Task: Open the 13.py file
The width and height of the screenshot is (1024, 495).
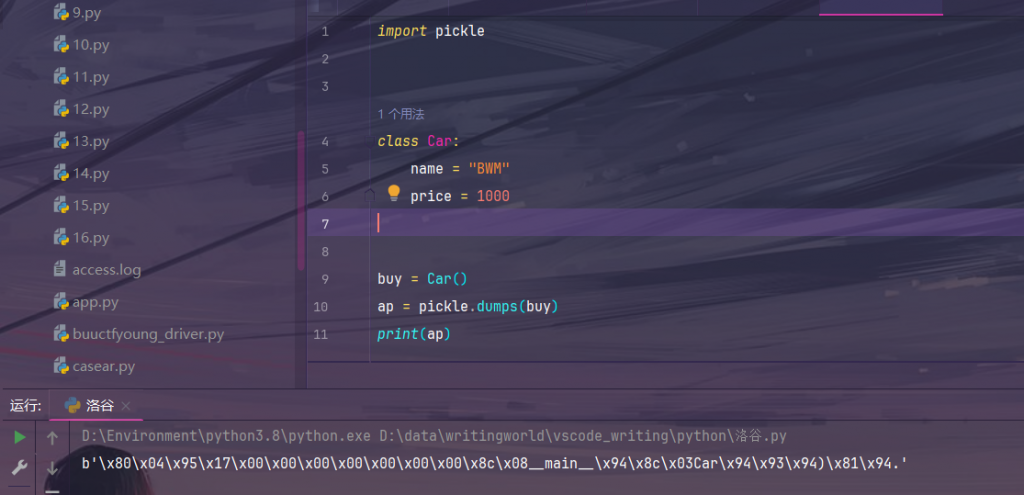Action: (81, 141)
